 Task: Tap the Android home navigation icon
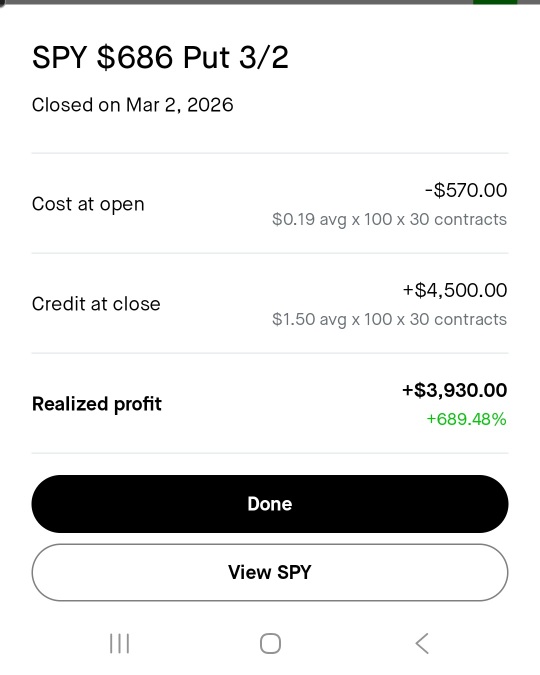(270, 644)
